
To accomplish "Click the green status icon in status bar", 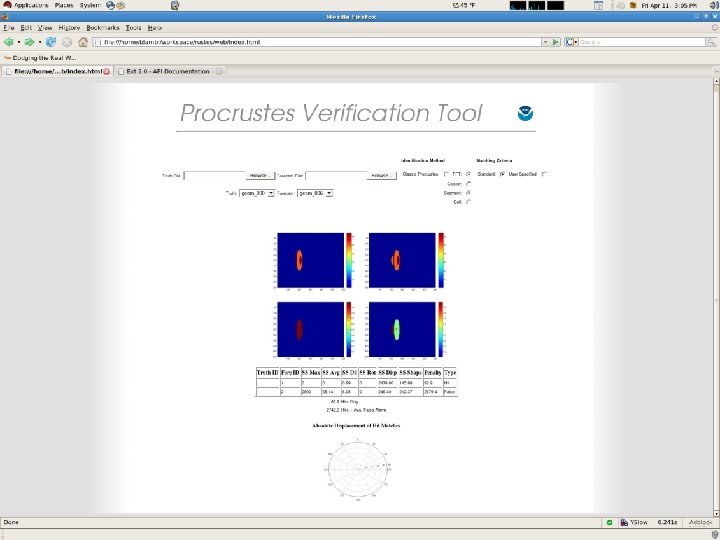I will click(609, 523).
